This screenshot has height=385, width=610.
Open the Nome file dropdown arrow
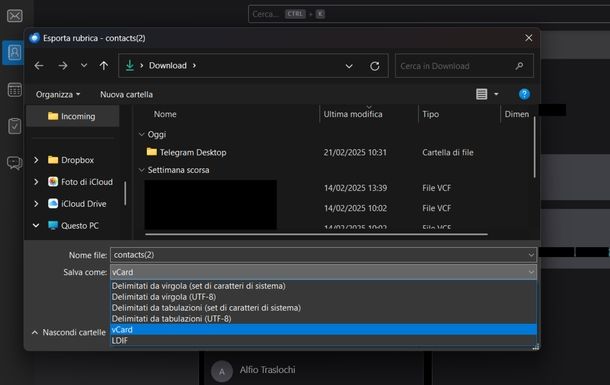531,255
